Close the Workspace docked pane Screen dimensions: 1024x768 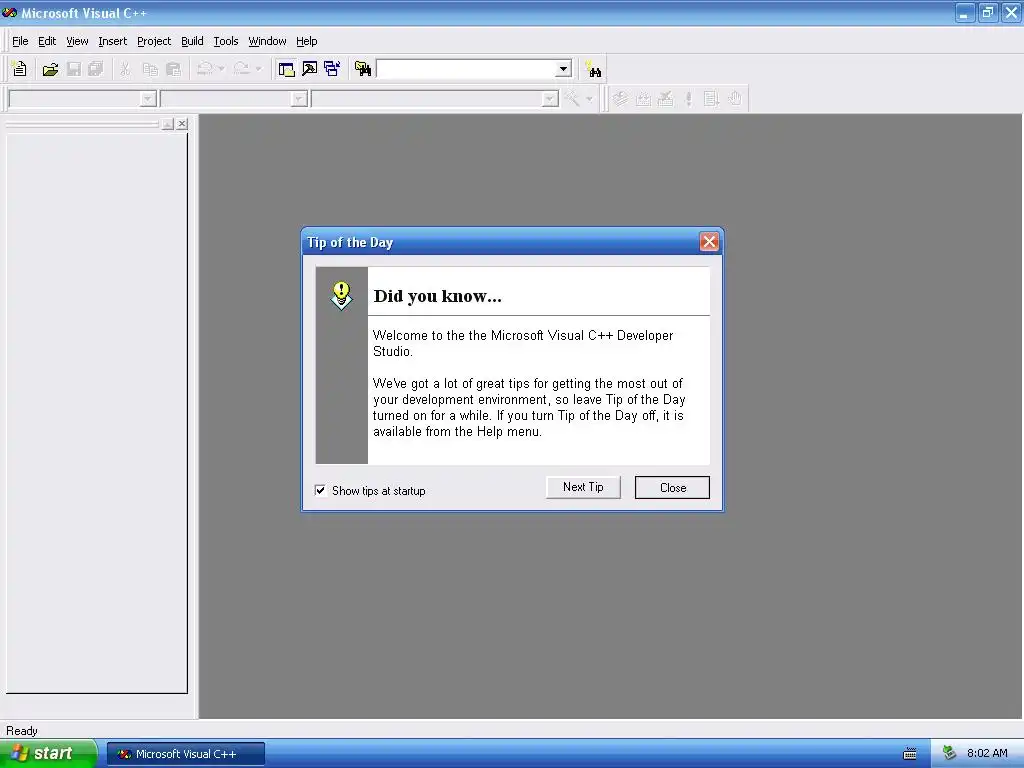182,123
